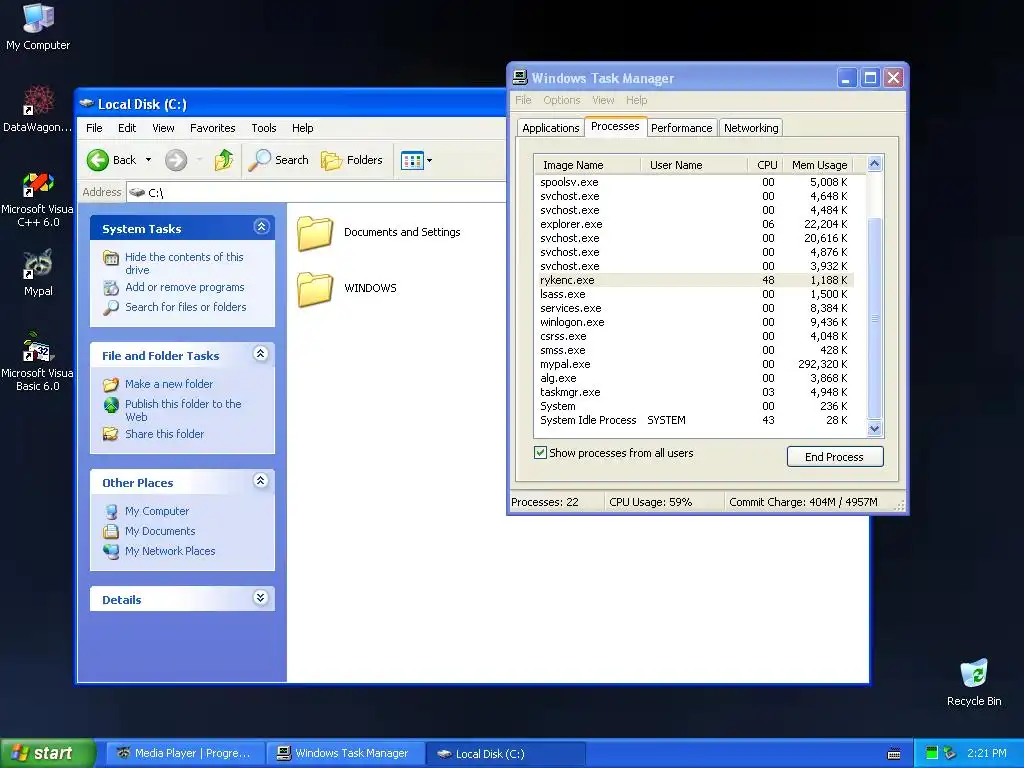Sort processes by CPU column
The height and width of the screenshot is (768, 1024).
[x=765, y=165]
